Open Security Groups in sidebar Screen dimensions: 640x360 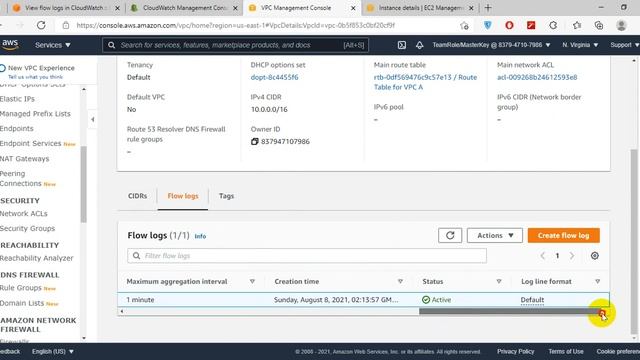27,228
